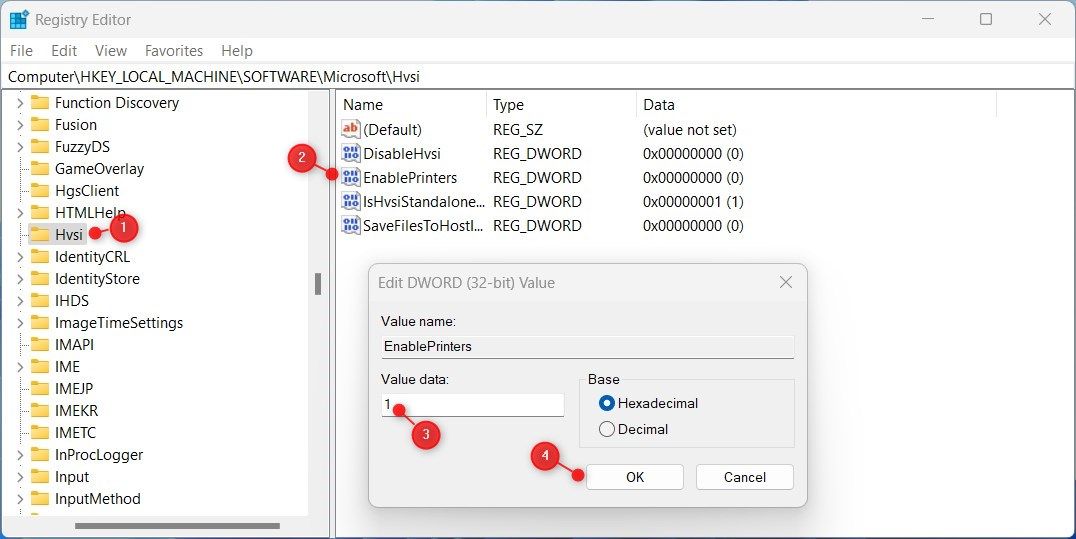This screenshot has width=1076, height=539.
Task: Expand the HTMLHelp tree node
Action: (x=20, y=213)
